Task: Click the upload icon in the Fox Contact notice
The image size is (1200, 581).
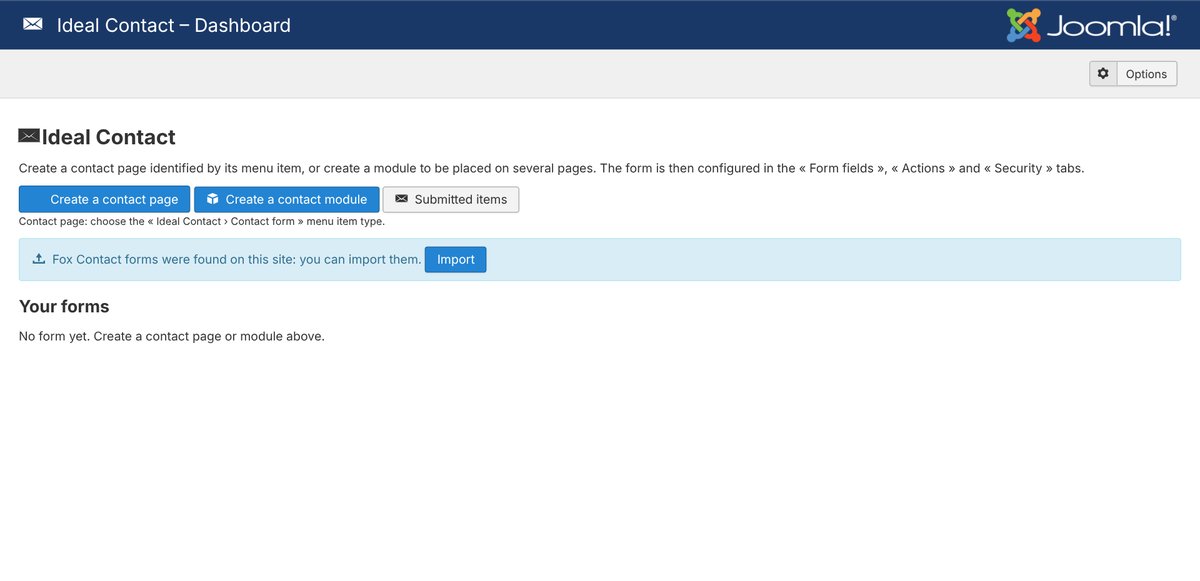Action: [x=39, y=259]
